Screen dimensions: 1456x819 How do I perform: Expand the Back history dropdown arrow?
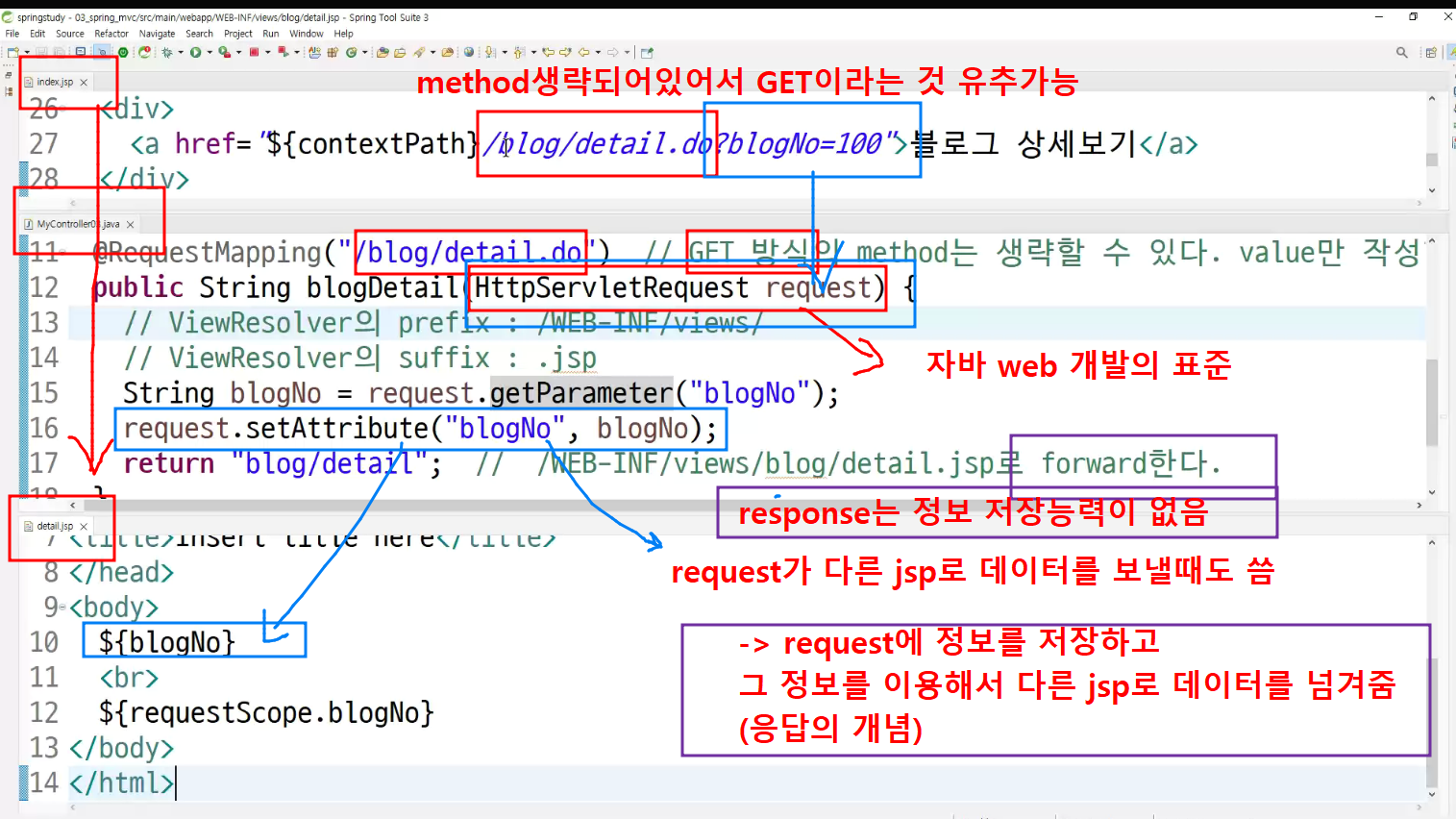598,52
